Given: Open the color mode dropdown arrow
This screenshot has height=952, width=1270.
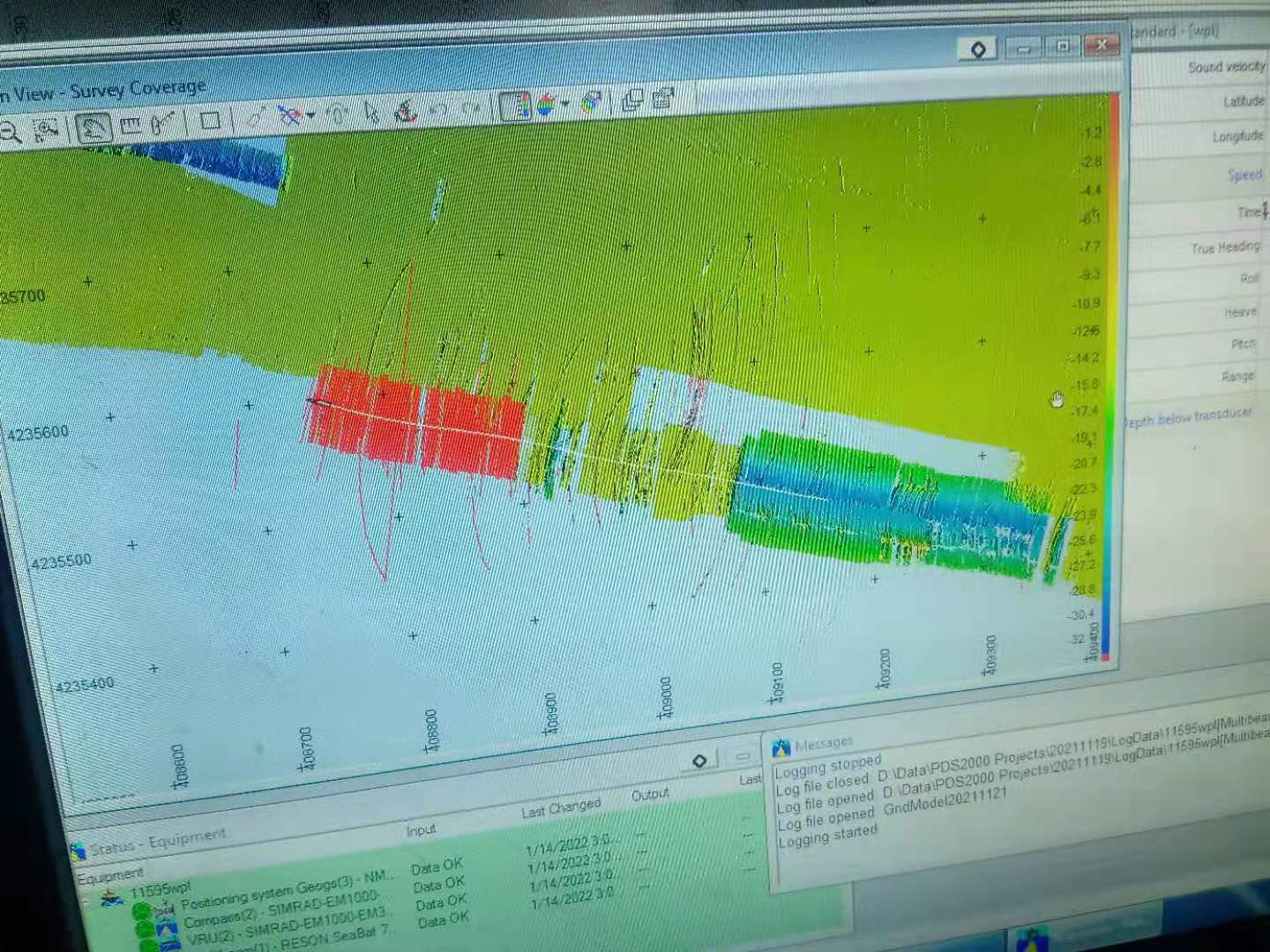Looking at the screenshot, I should [564, 104].
